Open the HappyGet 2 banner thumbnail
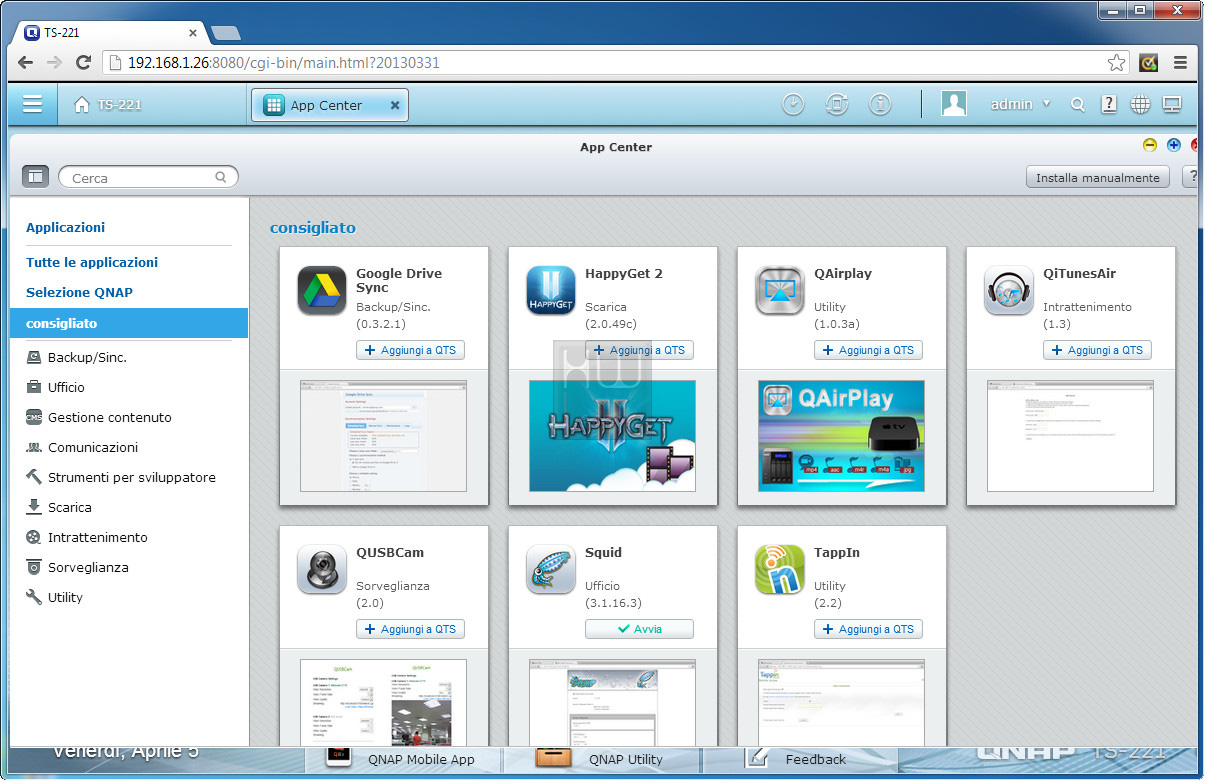 [612, 435]
